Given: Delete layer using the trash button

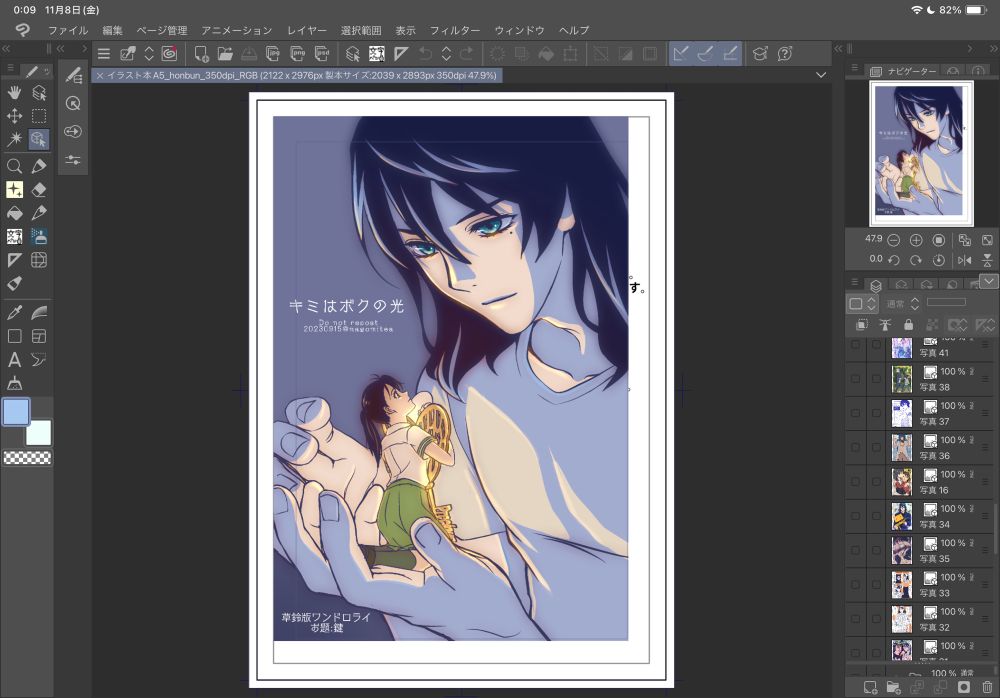Looking at the screenshot, I should click(x=987, y=687).
